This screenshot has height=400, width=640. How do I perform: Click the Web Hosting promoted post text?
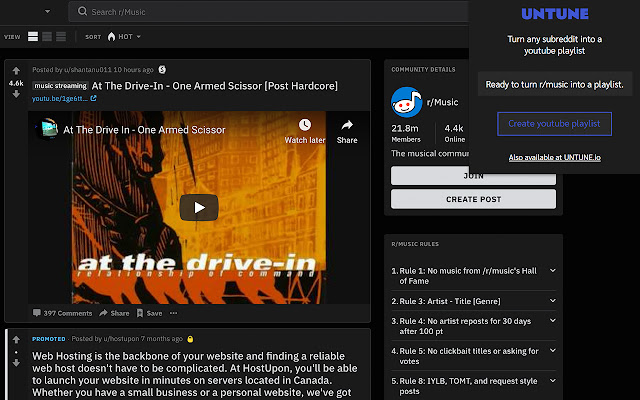tap(195, 374)
